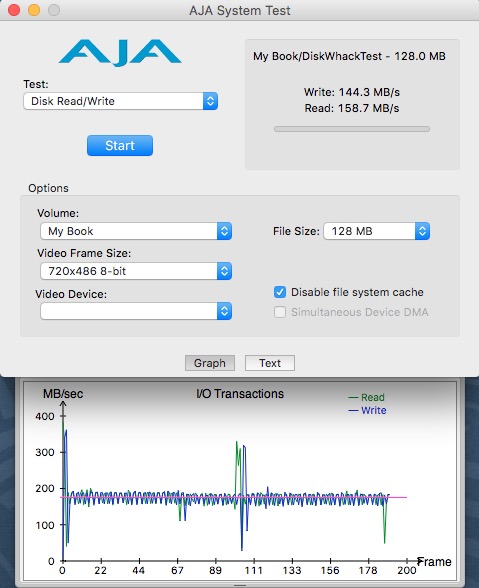The height and width of the screenshot is (588, 479).
Task: Expand the Disk Read/Write test dropdown
Action: (x=120, y=101)
